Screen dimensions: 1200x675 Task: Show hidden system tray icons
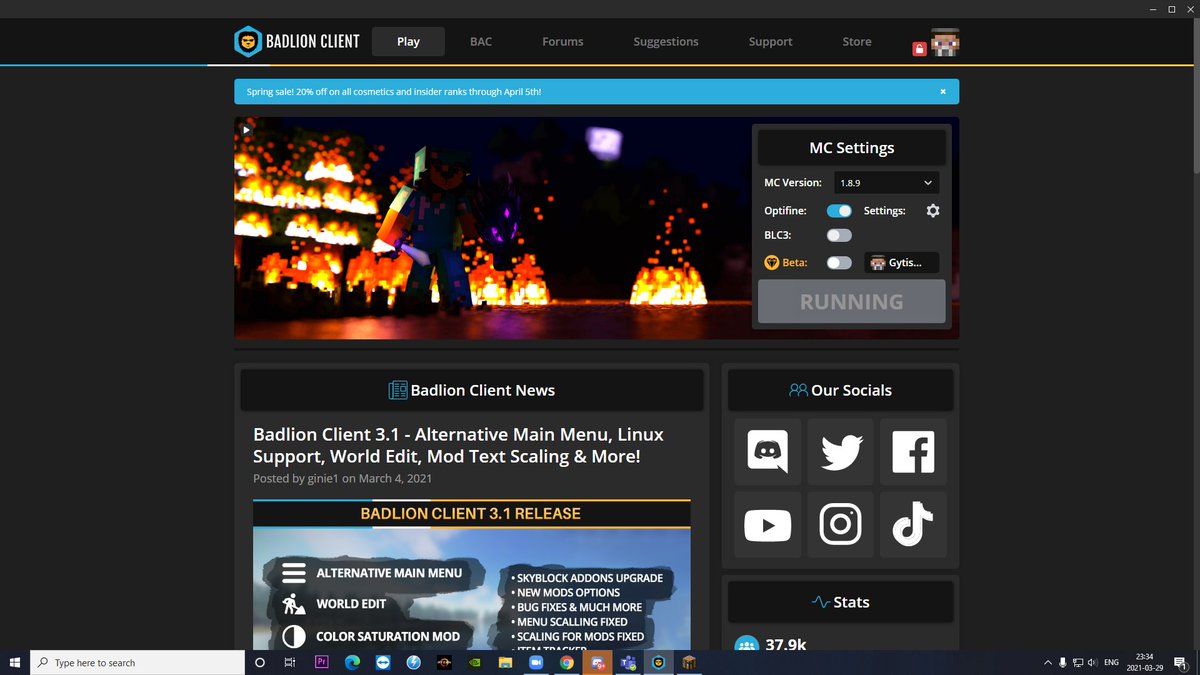[x=1047, y=662]
